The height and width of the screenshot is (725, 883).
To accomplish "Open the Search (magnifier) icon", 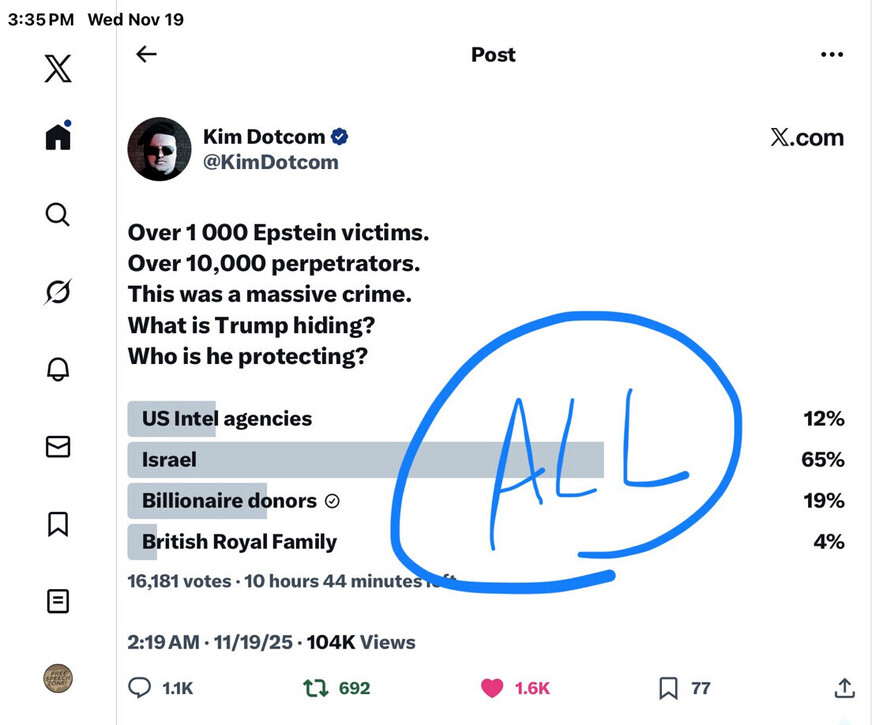I will (x=58, y=213).
